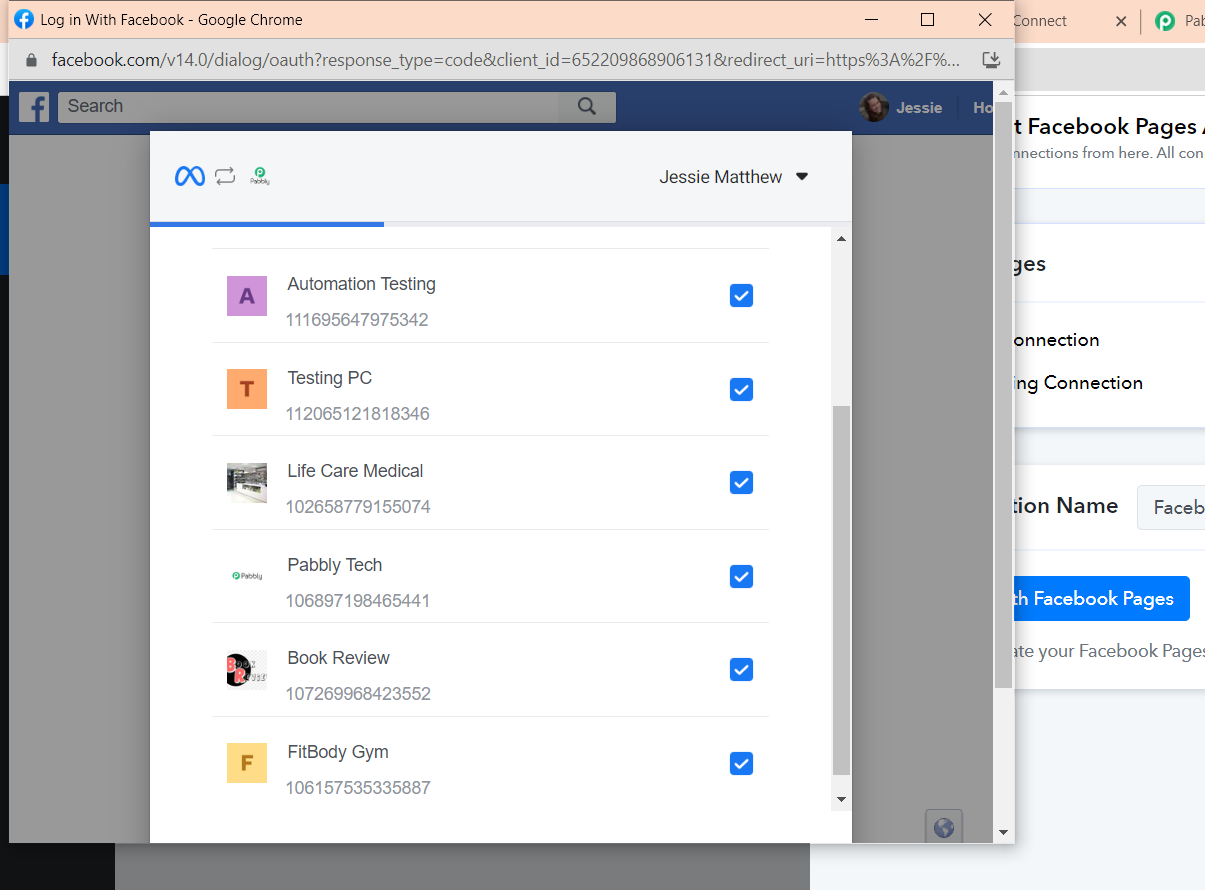Toggle the Life Care Medical checkbox
The height and width of the screenshot is (890, 1205).
741,483
